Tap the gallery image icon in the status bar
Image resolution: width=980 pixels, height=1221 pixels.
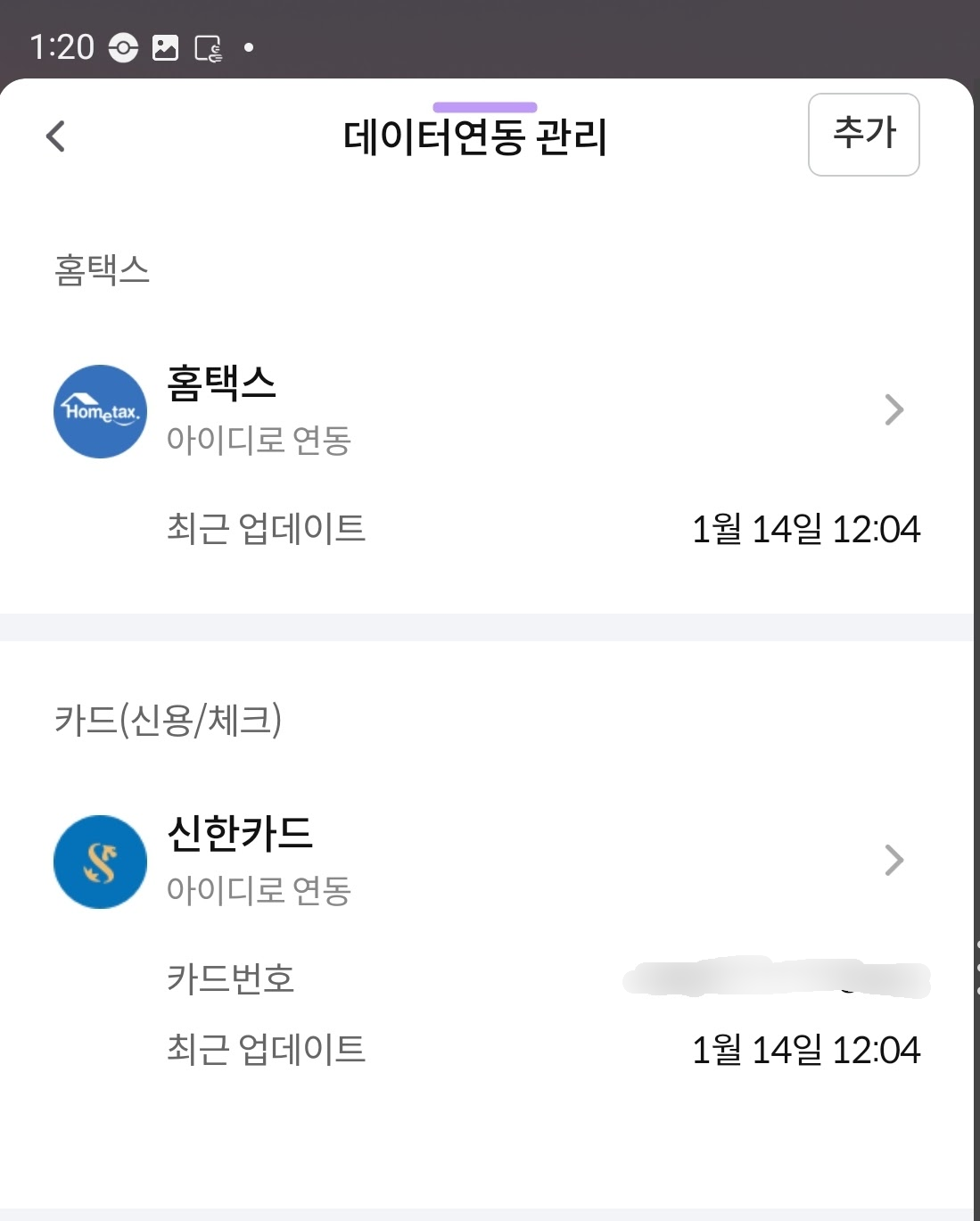click(x=166, y=47)
